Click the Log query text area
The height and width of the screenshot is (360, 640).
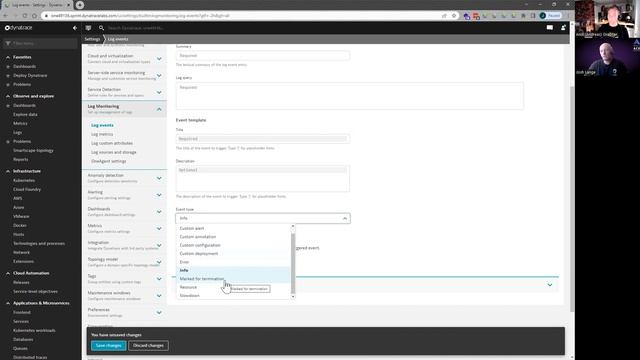point(350,96)
